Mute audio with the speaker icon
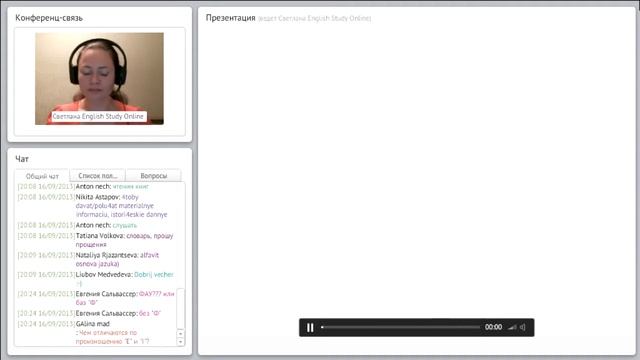This screenshot has width=640, height=360. [522, 327]
